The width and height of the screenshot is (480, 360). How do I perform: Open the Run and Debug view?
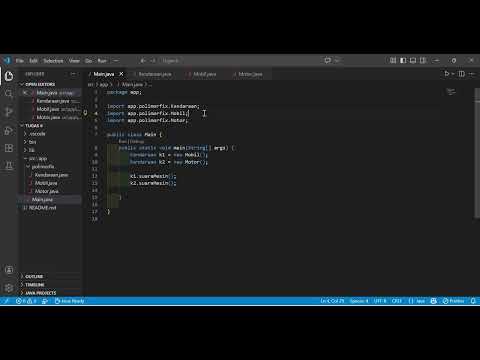(9, 130)
